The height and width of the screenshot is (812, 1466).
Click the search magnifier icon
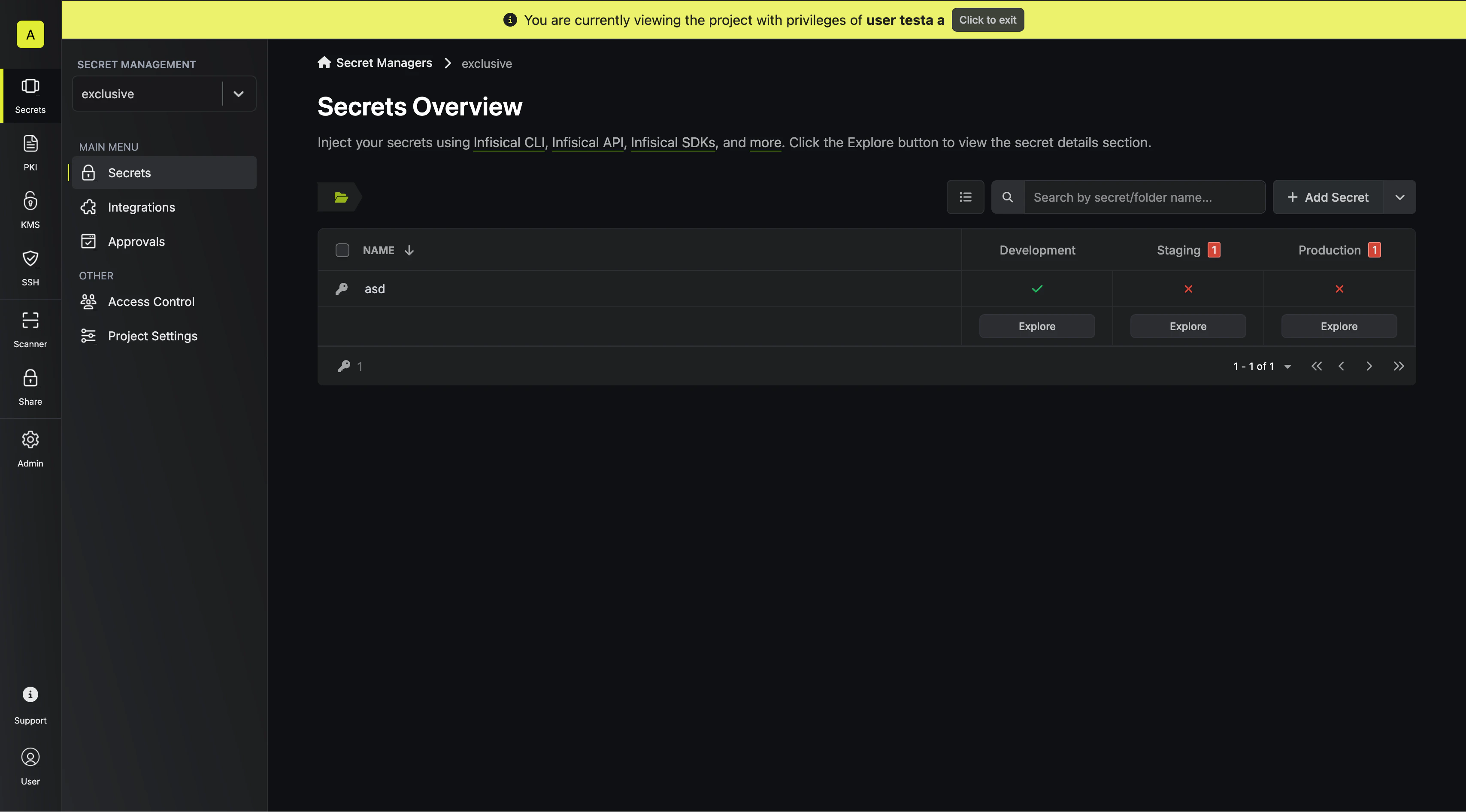(x=1007, y=197)
